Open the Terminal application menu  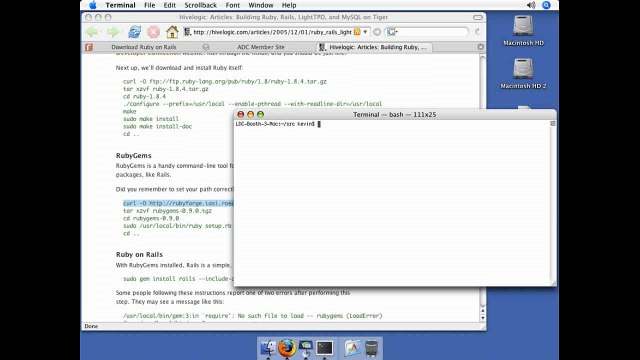pos(120,5)
